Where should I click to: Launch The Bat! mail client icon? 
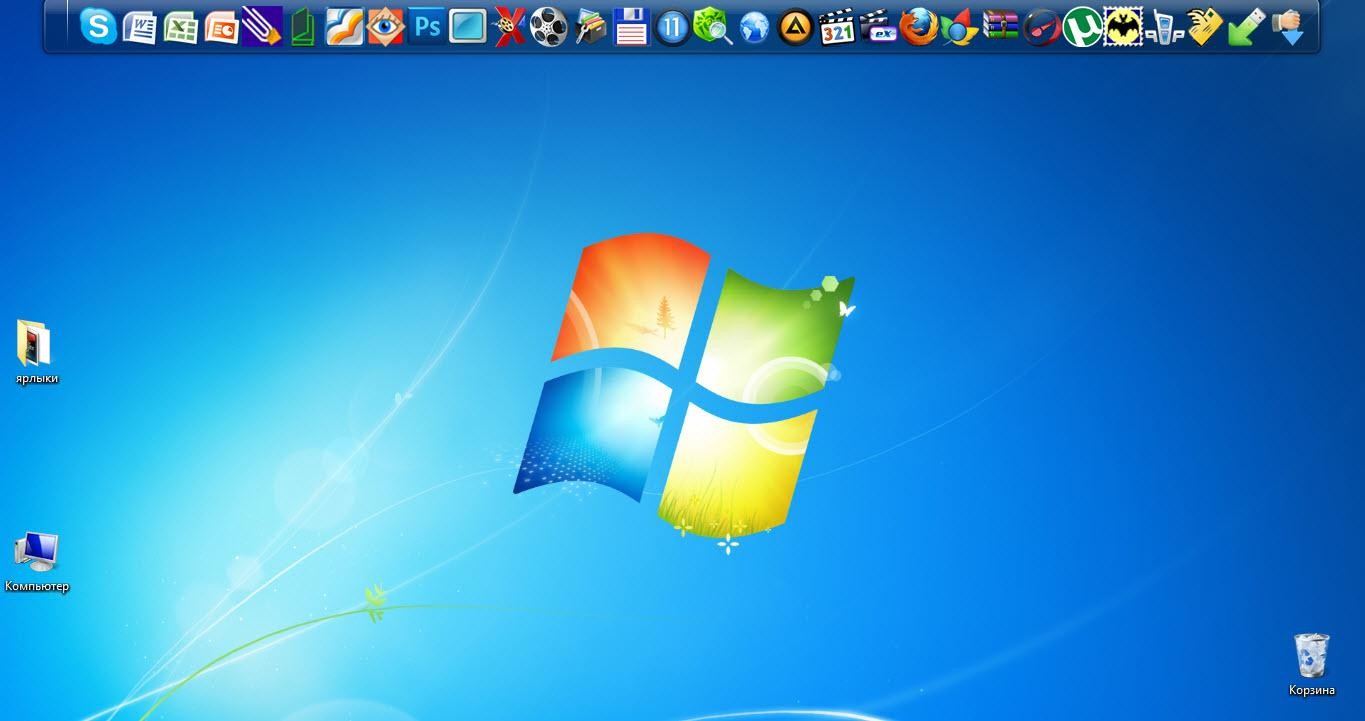(x=1123, y=26)
